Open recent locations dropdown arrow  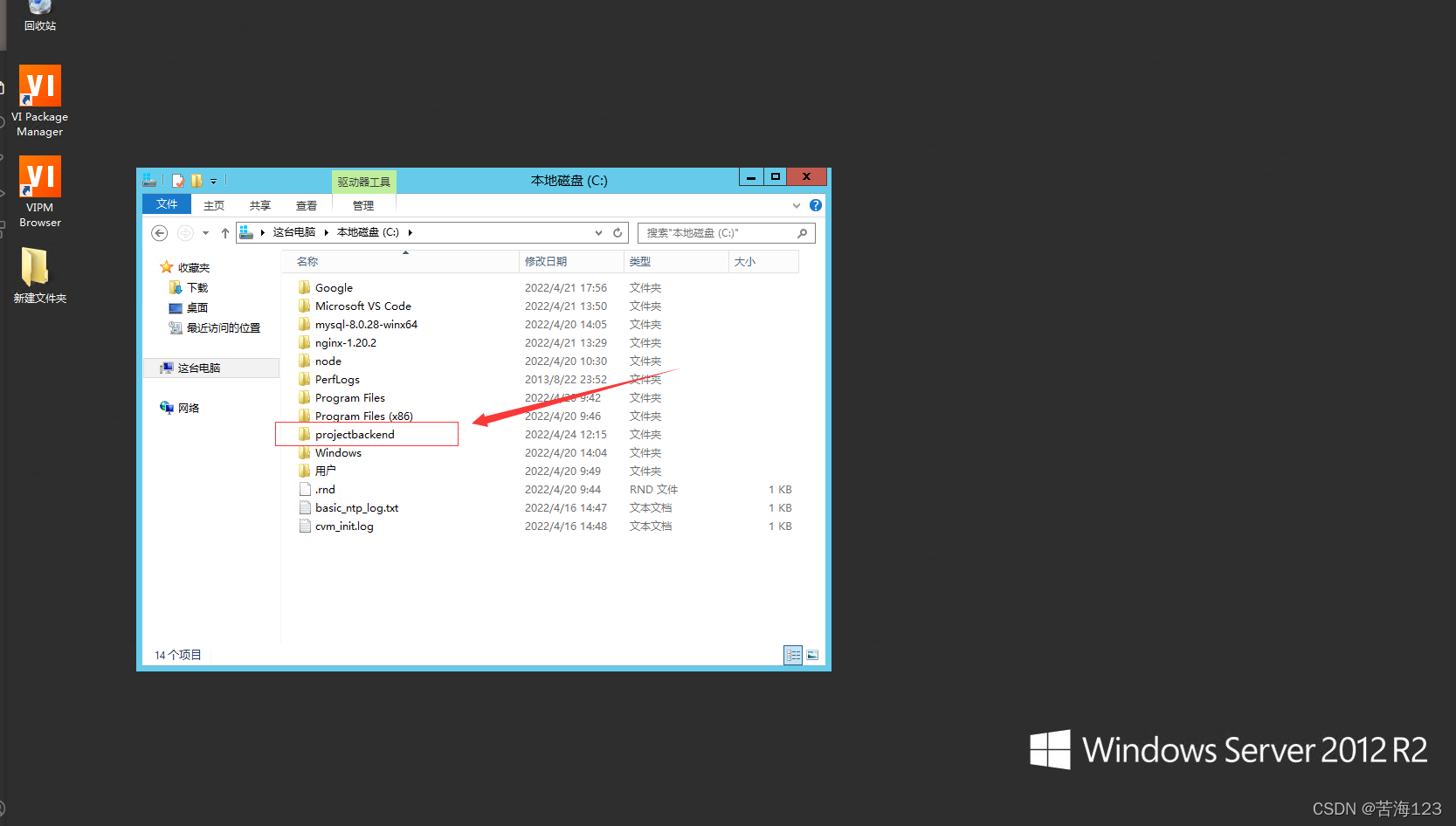pos(205,233)
